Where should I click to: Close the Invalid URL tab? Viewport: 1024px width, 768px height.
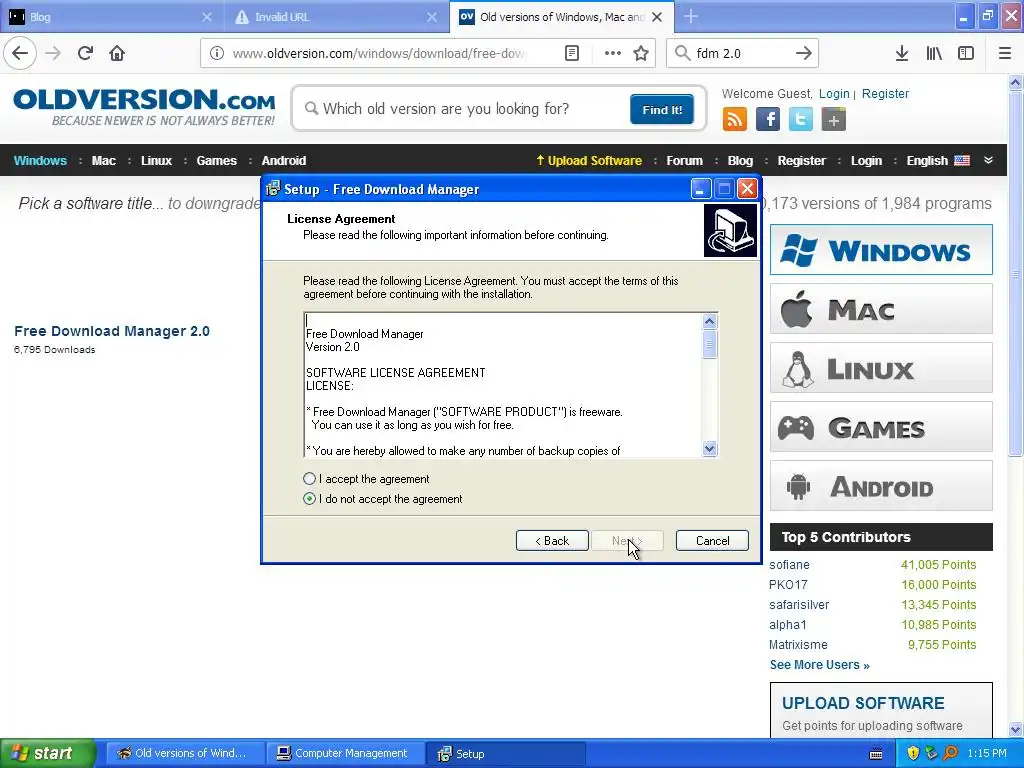(432, 17)
